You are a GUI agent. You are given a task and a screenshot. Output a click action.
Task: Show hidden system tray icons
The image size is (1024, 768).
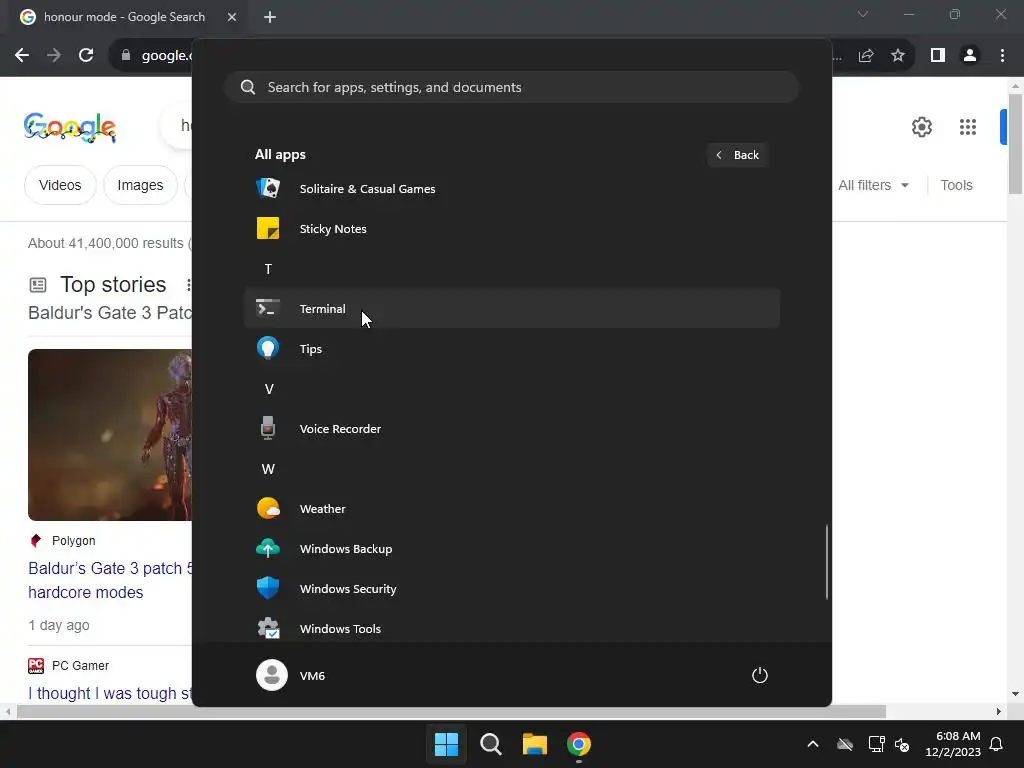point(813,744)
